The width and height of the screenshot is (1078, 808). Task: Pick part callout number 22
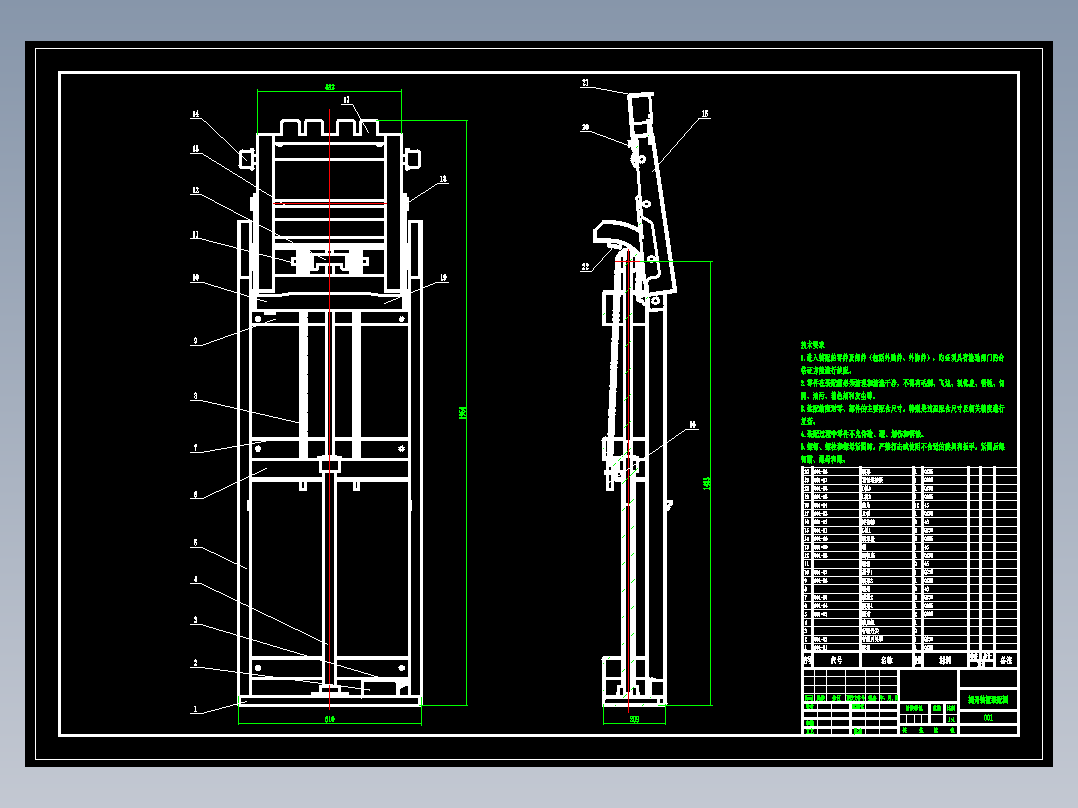(x=586, y=267)
